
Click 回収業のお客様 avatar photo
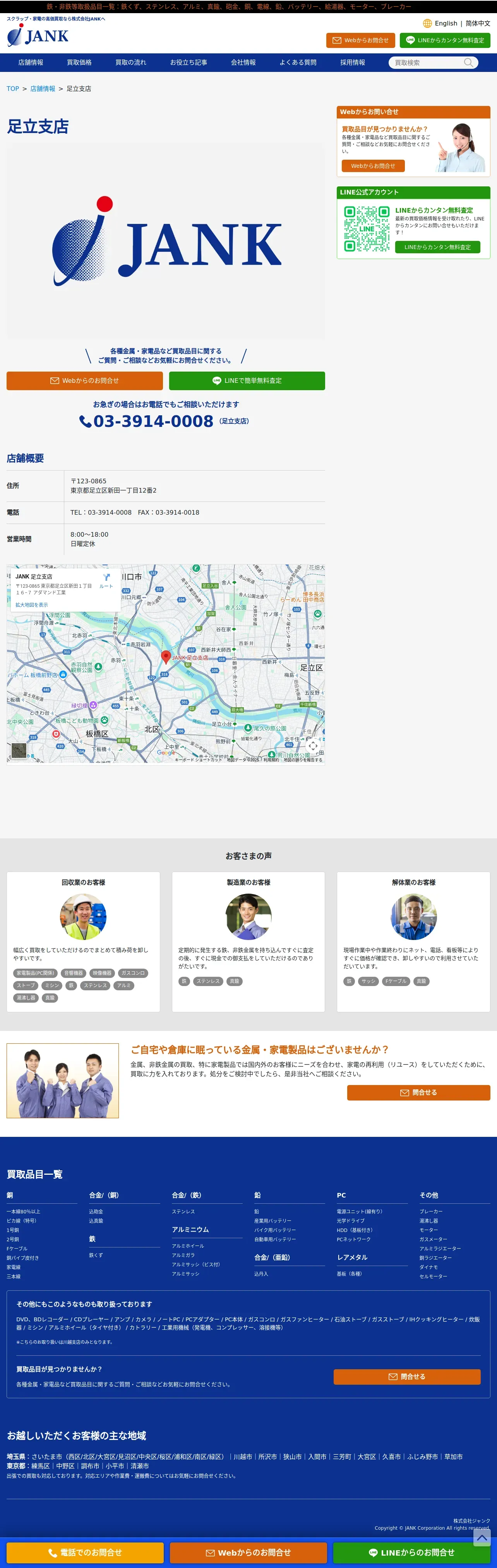point(84,916)
